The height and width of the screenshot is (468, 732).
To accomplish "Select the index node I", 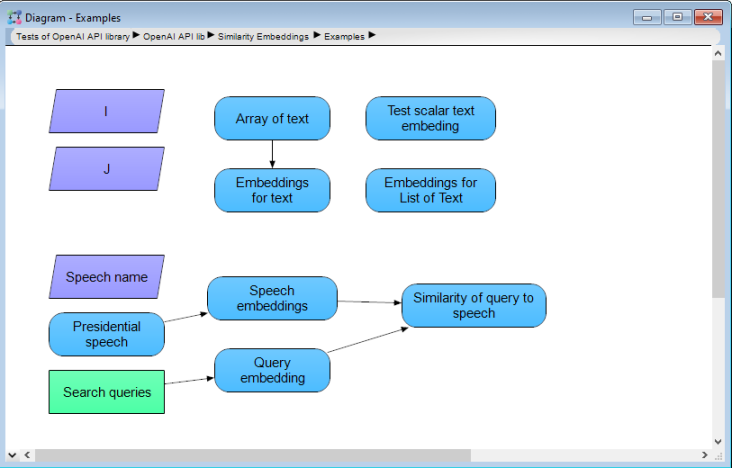I will coord(106,111).
